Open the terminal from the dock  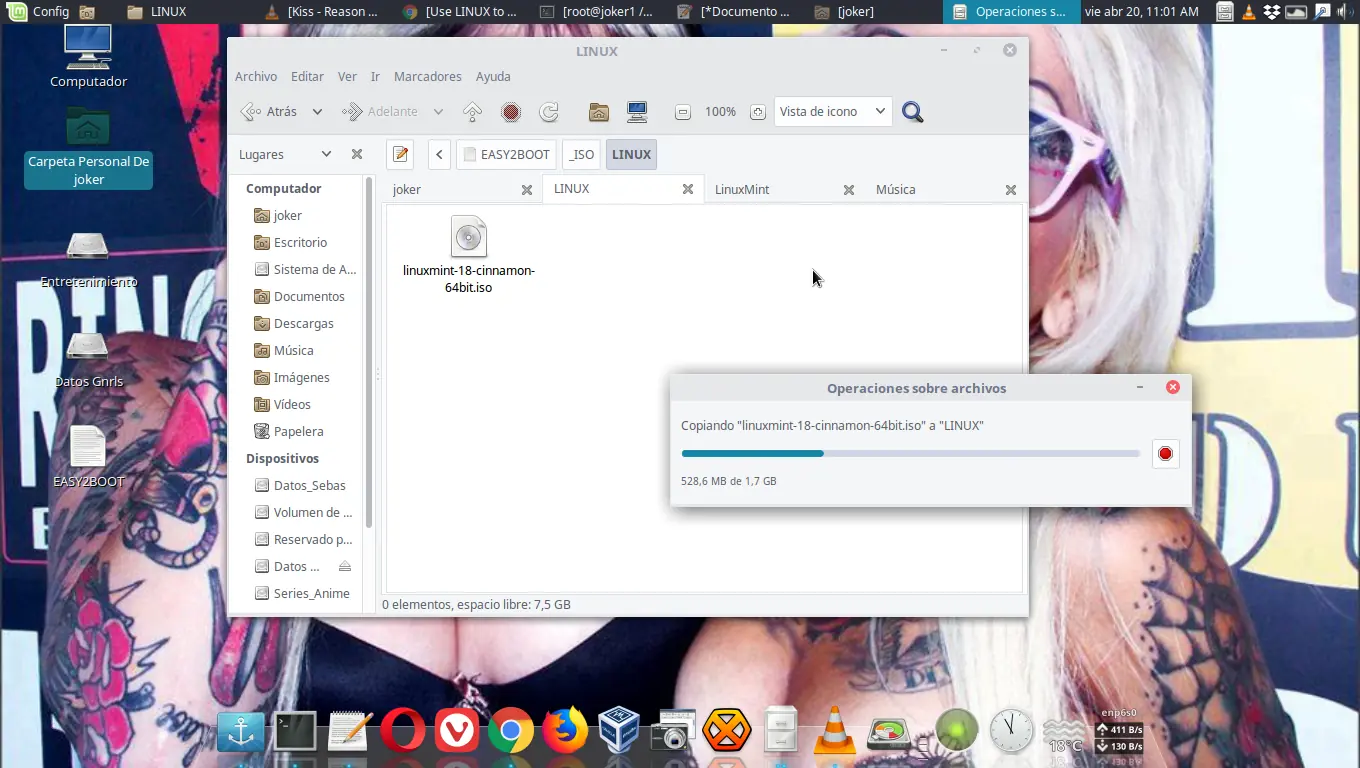295,730
